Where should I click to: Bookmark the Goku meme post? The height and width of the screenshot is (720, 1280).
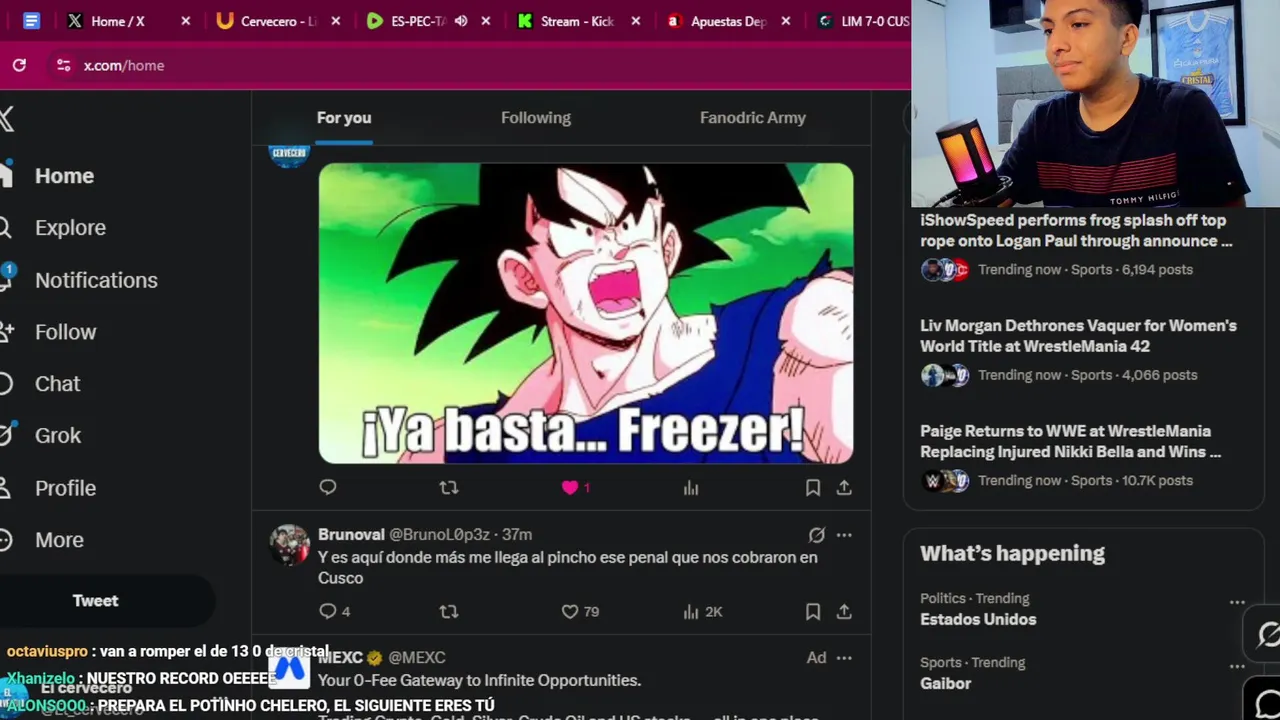[x=813, y=488]
